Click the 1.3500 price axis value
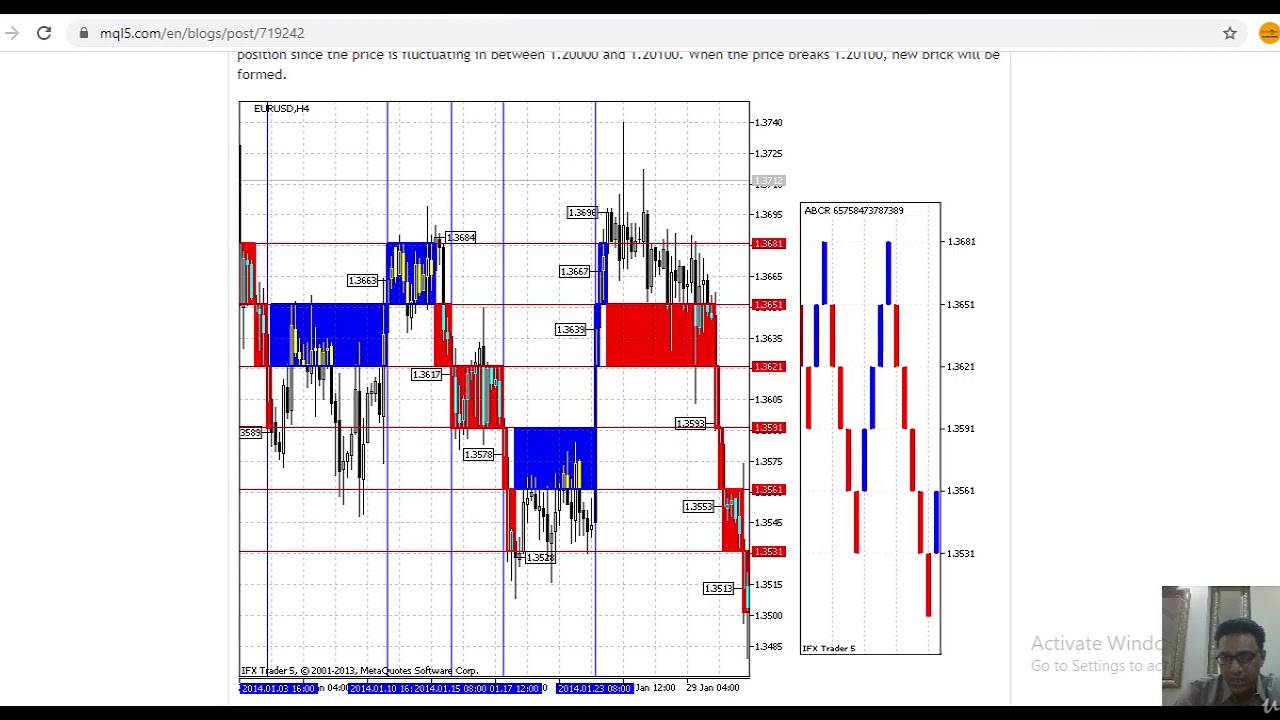The height and width of the screenshot is (720, 1280). [769, 615]
